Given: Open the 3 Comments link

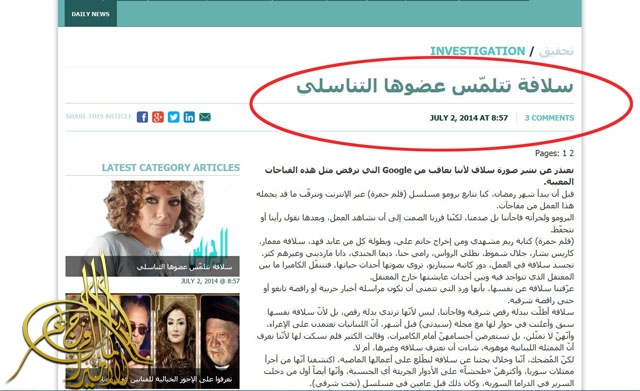Looking at the screenshot, I should [x=549, y=118].
